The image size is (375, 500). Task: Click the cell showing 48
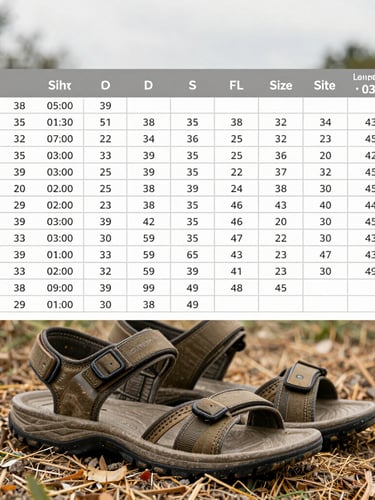(x=236, y=288)
